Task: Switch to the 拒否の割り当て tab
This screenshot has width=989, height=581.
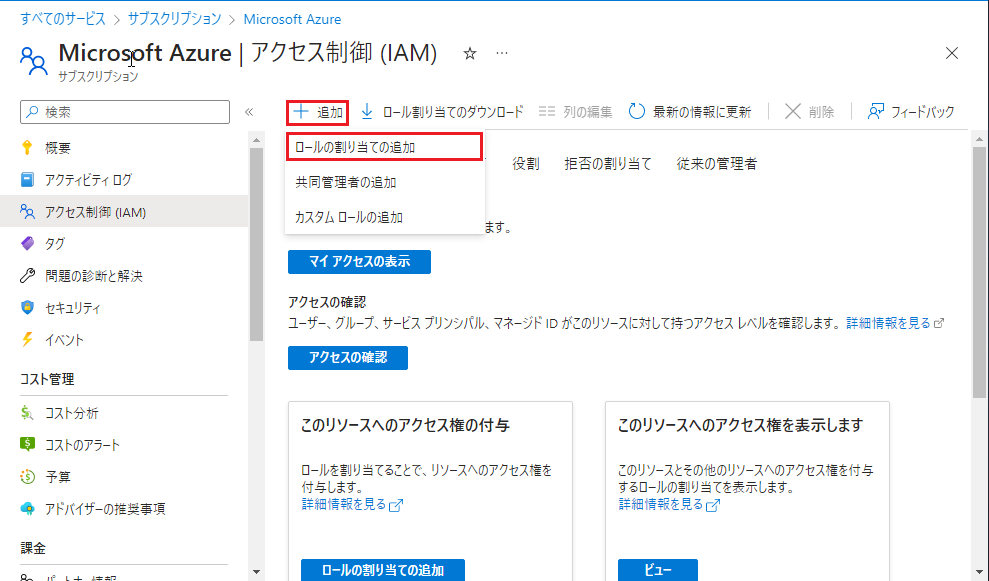Action: [x=607, y=164]
